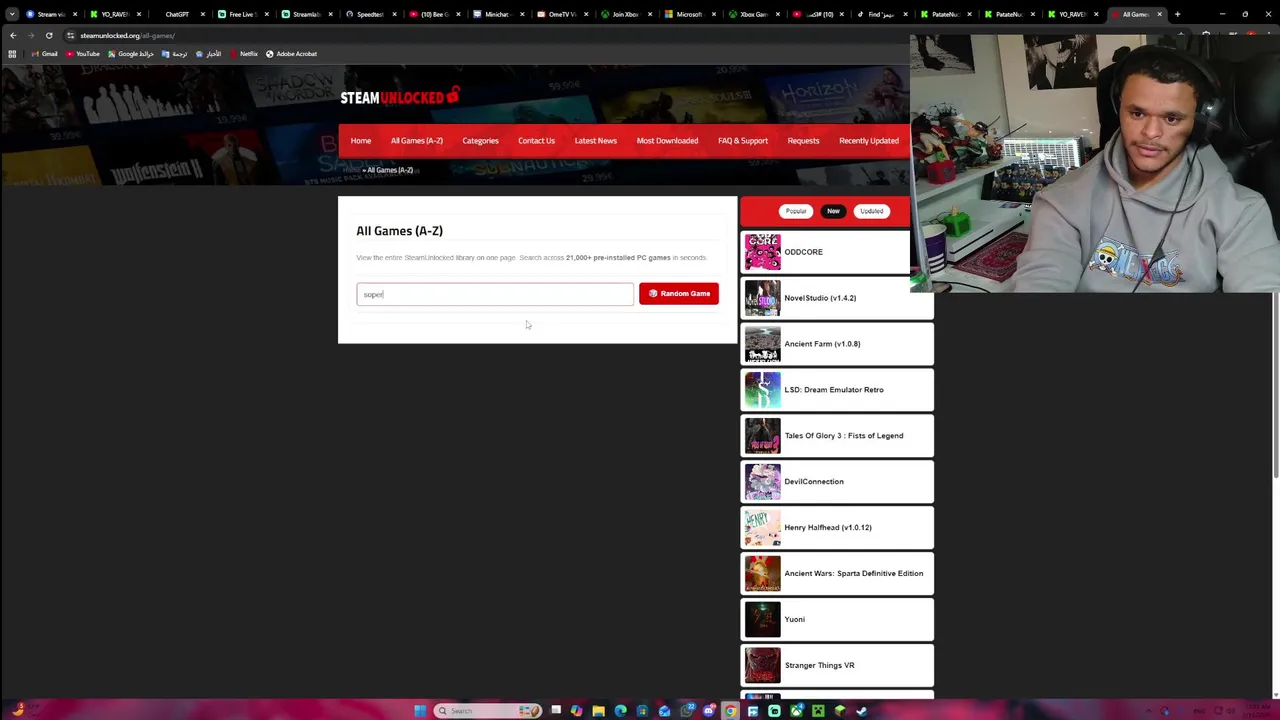Image resolution: width=1280 pixels, height=720 pixels.
Task: Open the DevilConnection thumbnail
Action: tap(762, 482)
